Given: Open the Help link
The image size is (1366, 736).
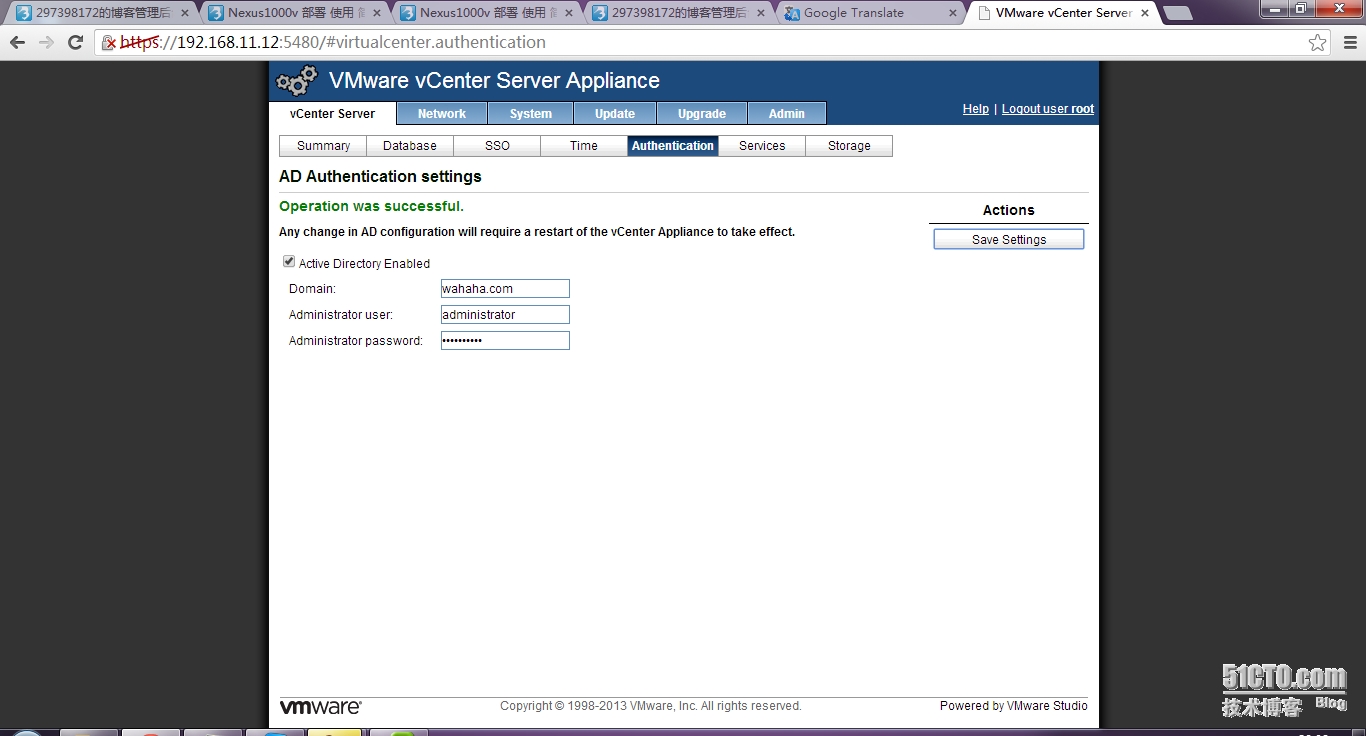Looking at the screenshot, I should coord(976,109).
